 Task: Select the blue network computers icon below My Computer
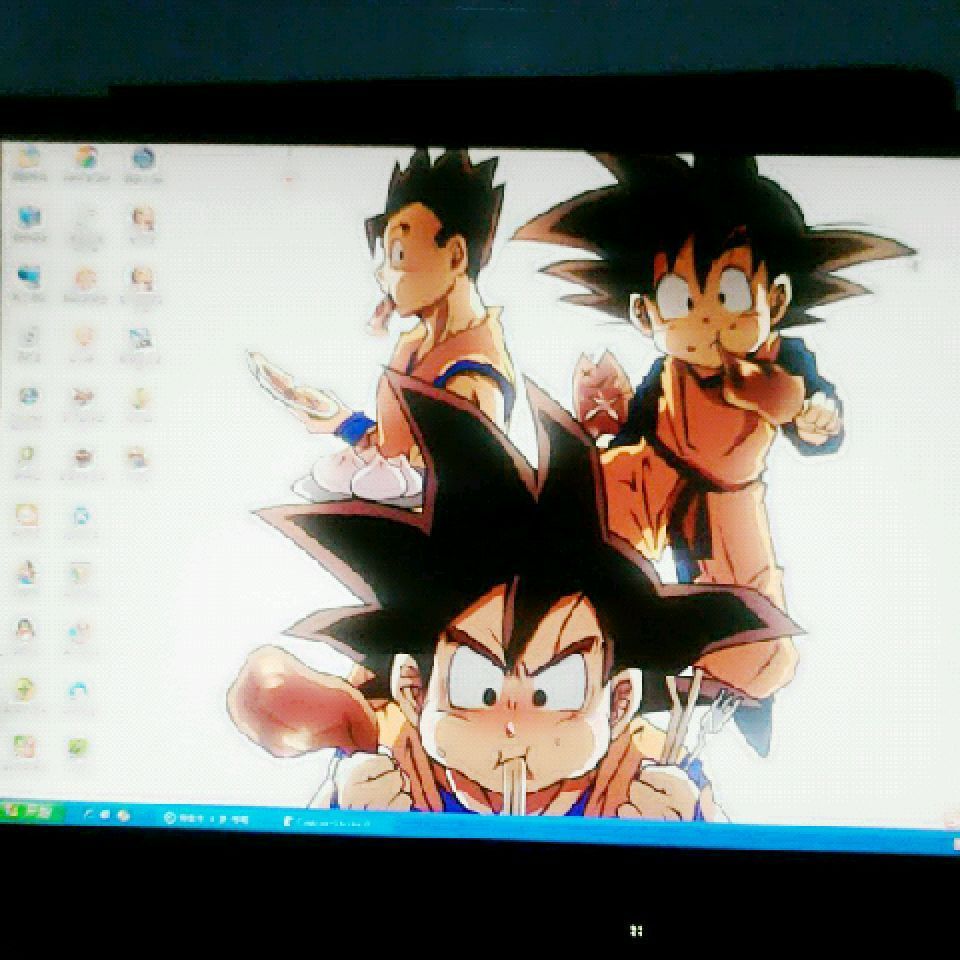(29, 277)
